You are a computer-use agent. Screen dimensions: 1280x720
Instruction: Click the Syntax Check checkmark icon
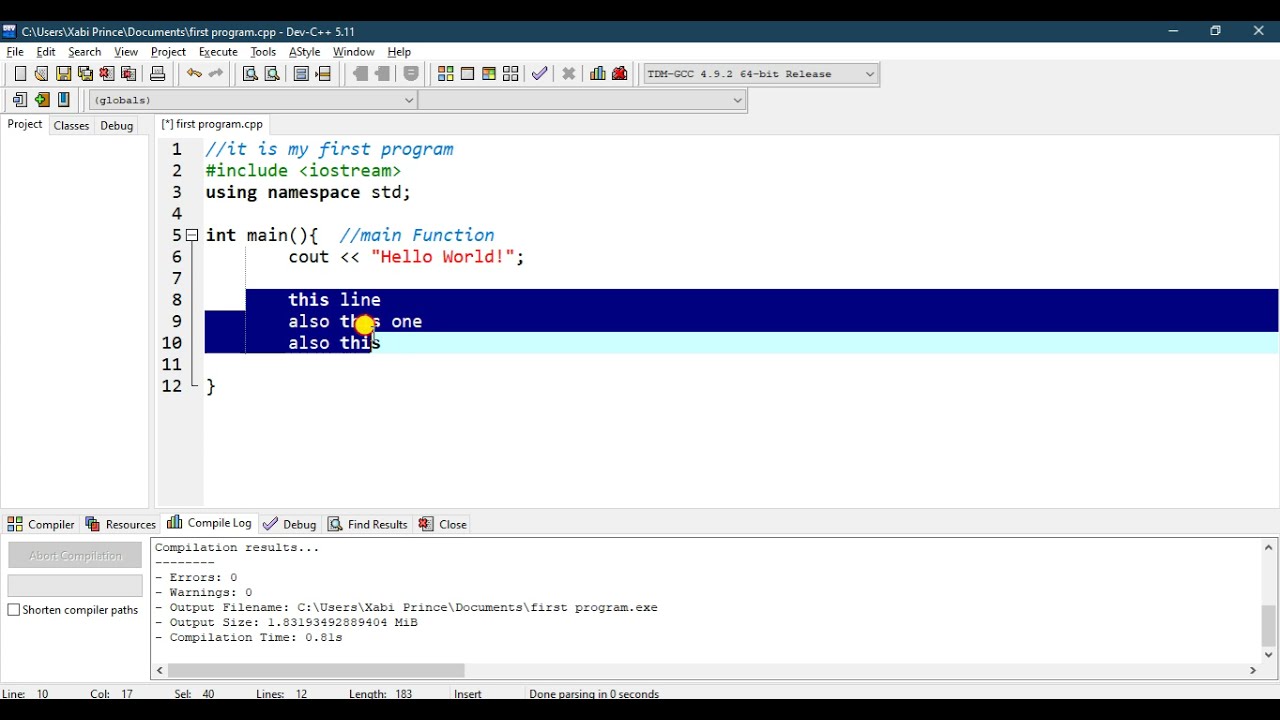[x=540, y=73]
